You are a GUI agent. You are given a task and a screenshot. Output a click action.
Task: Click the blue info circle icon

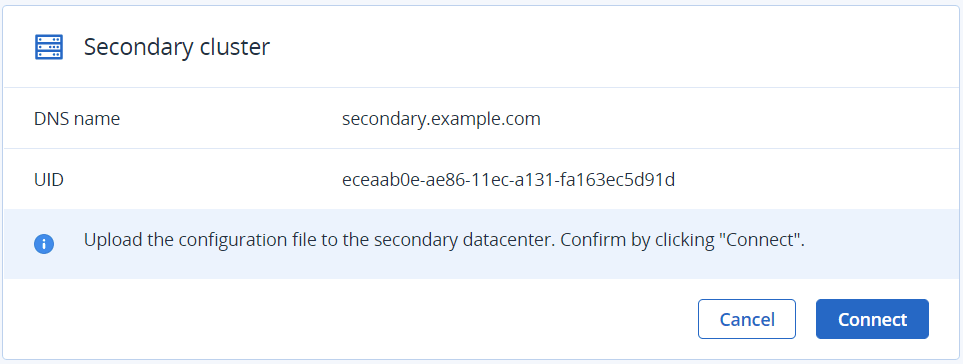tap(44, 244)
